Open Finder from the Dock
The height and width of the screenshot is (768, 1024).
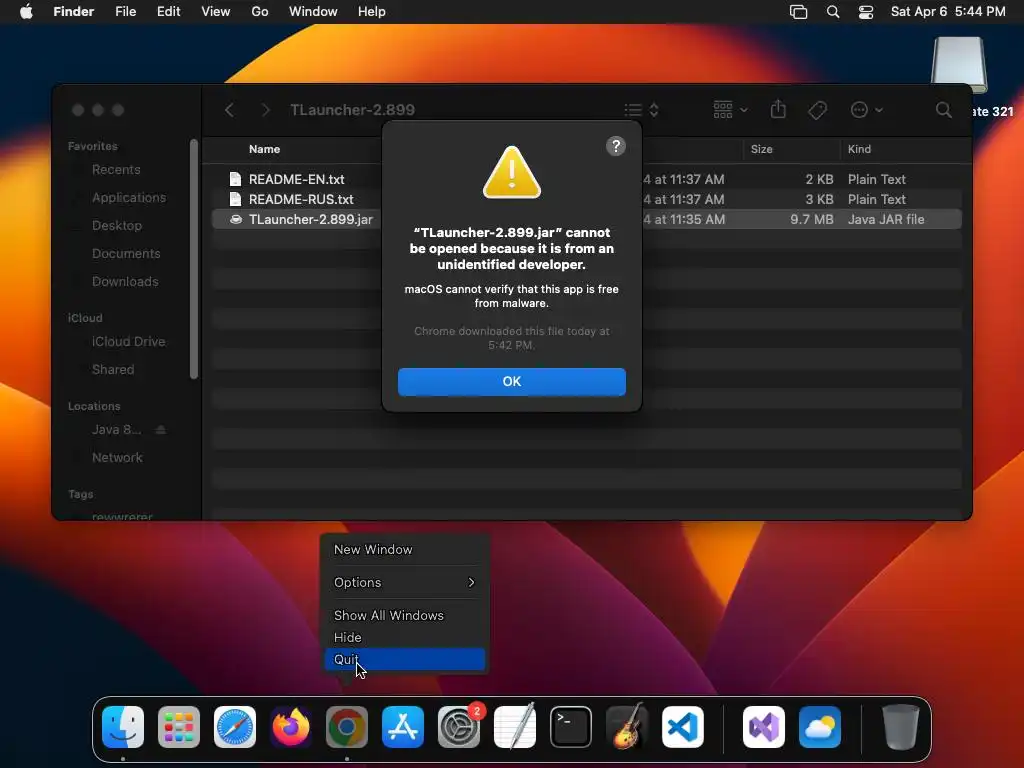[x=123, y=727]
